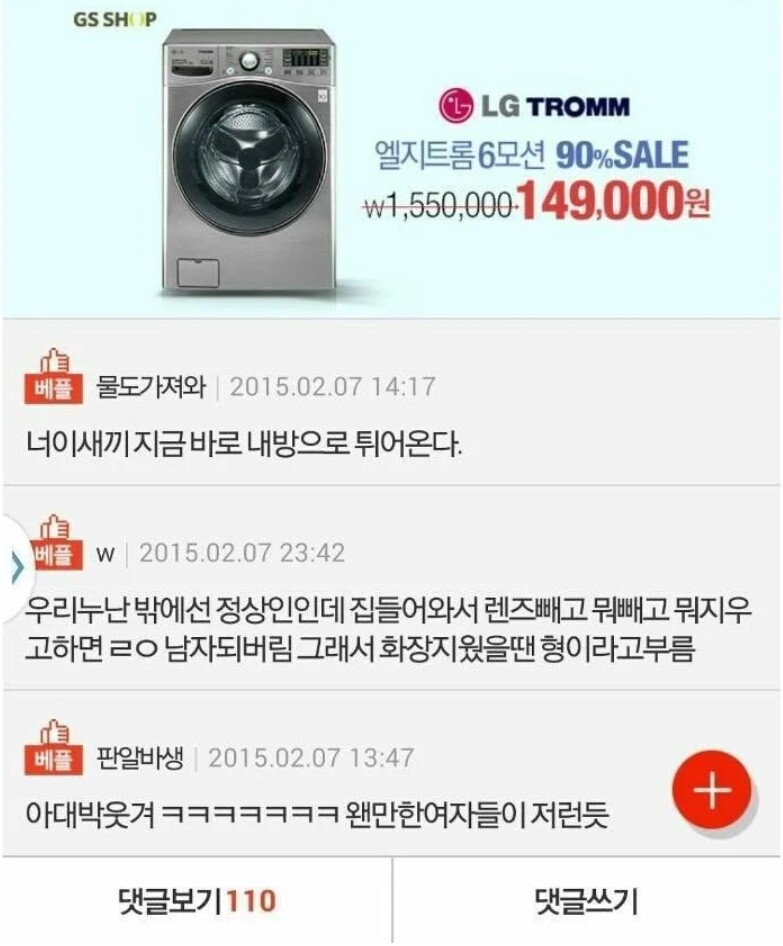This screenshot has height=946, width=783.
Task: Select username 물도가져와
Action: tap(151, 386)
